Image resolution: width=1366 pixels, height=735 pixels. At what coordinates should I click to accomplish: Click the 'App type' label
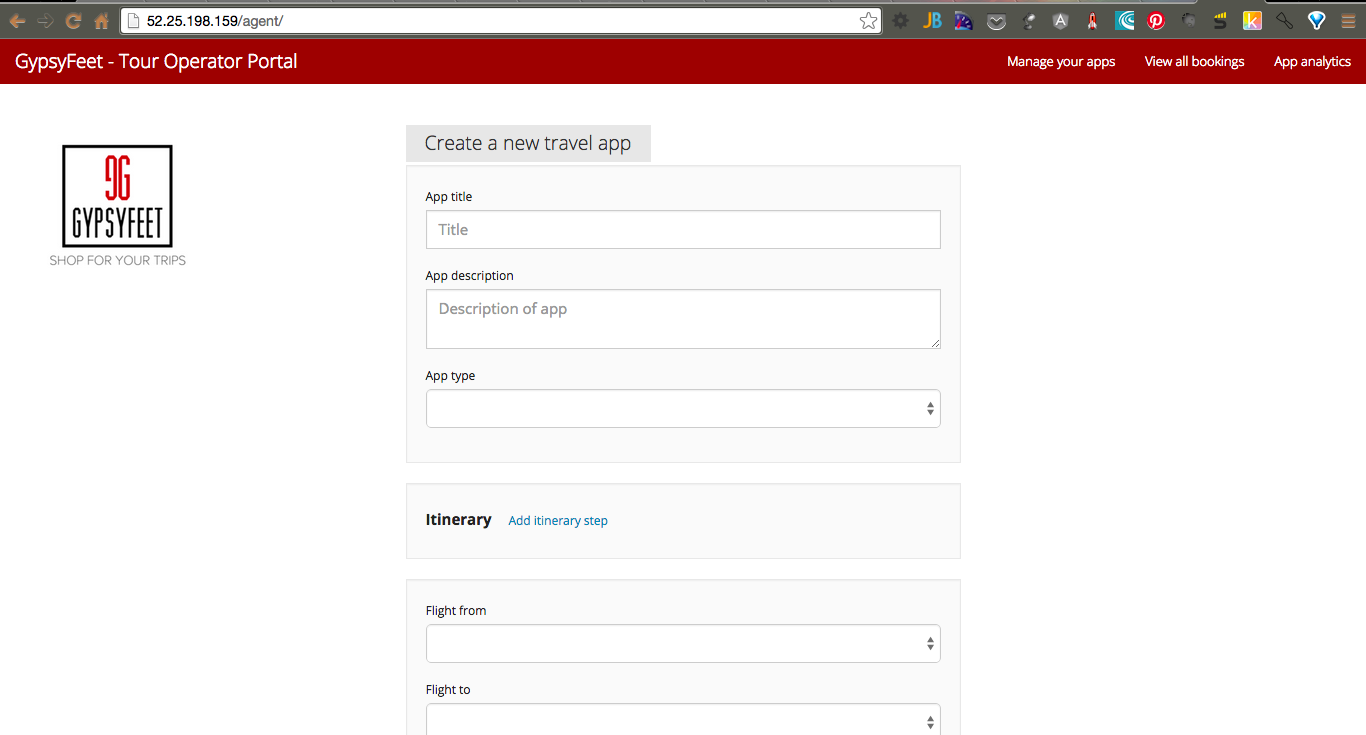450,376
